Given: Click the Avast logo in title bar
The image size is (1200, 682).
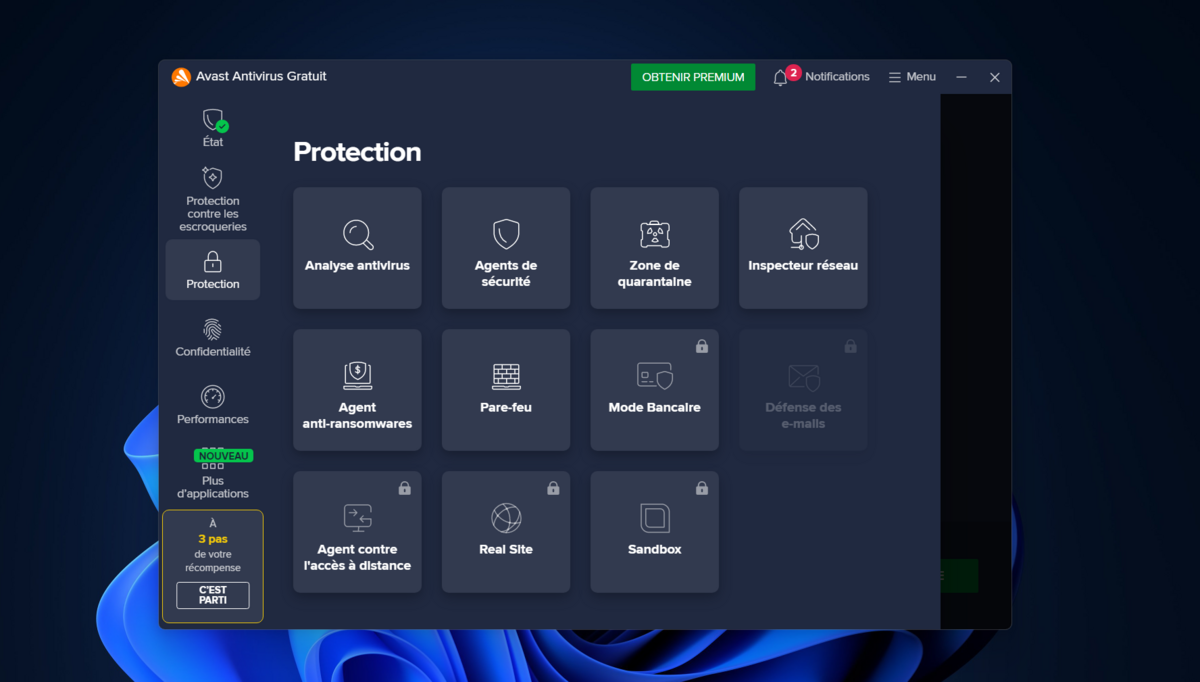Looking at the screenshot, I should coord(181,77).
